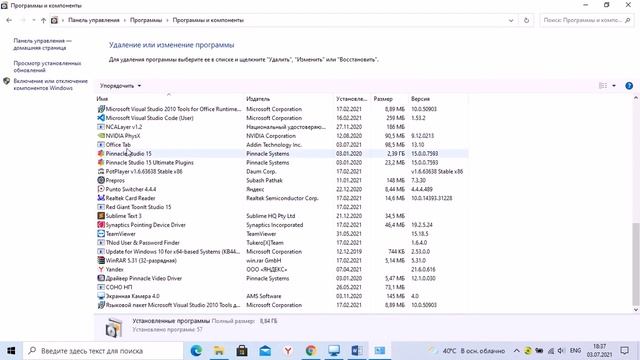Select the Visual Studio Code program icon

(101, 118)
